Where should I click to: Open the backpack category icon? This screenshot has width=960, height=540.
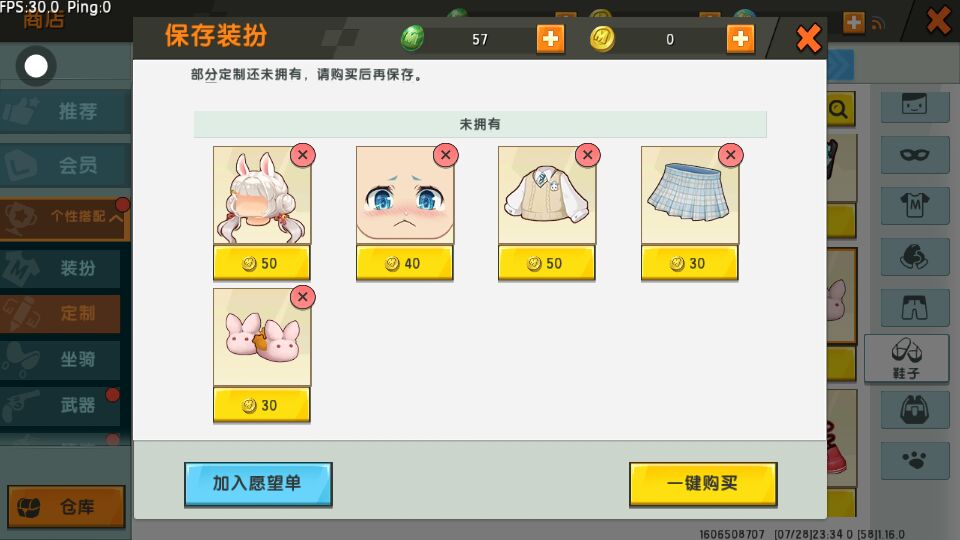point(915,409)
